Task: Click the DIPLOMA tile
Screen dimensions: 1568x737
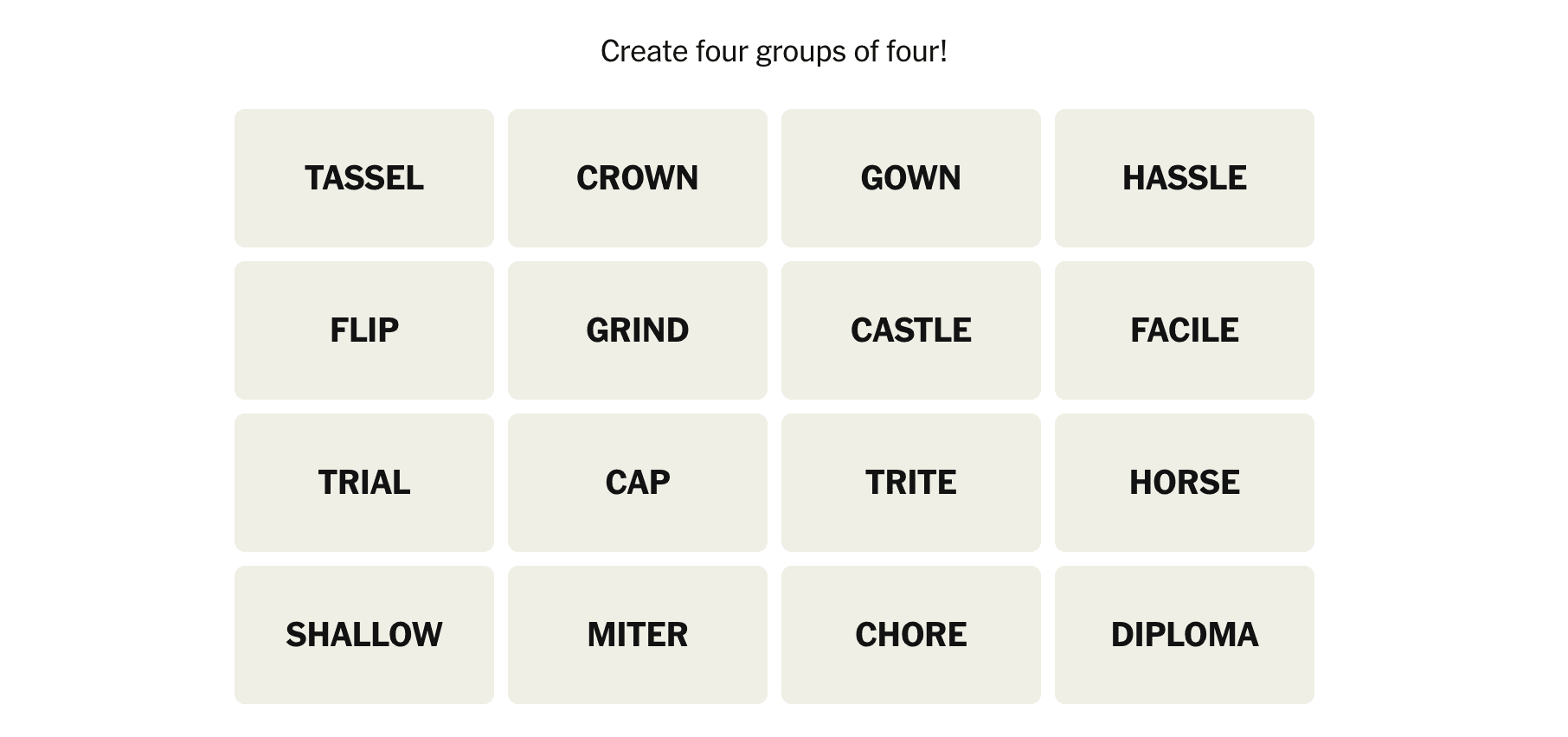Action: [1184, 635]
